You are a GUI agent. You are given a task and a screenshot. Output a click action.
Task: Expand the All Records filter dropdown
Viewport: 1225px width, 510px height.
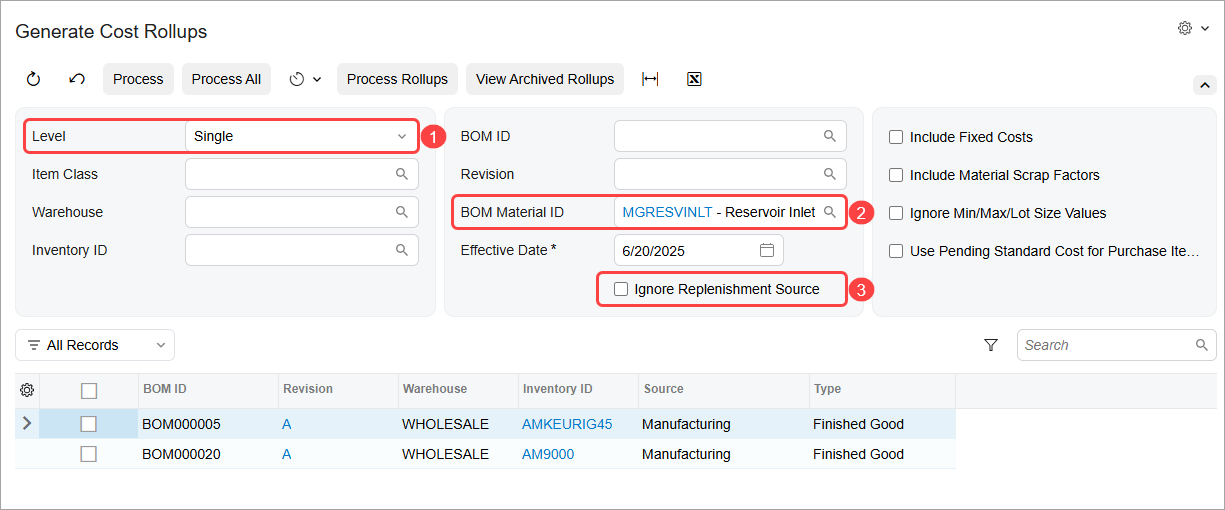(95, 345)
